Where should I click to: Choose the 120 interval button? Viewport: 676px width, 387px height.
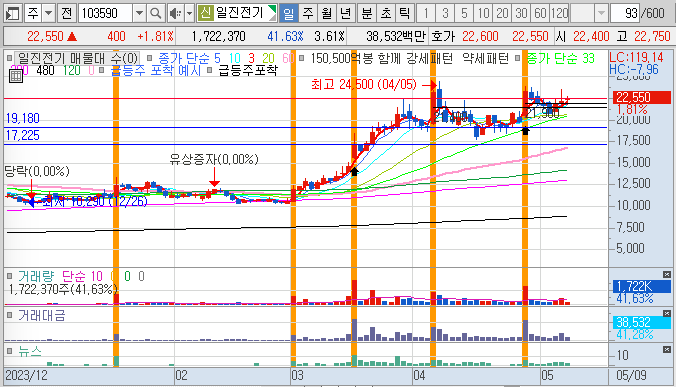coord(560,13)
